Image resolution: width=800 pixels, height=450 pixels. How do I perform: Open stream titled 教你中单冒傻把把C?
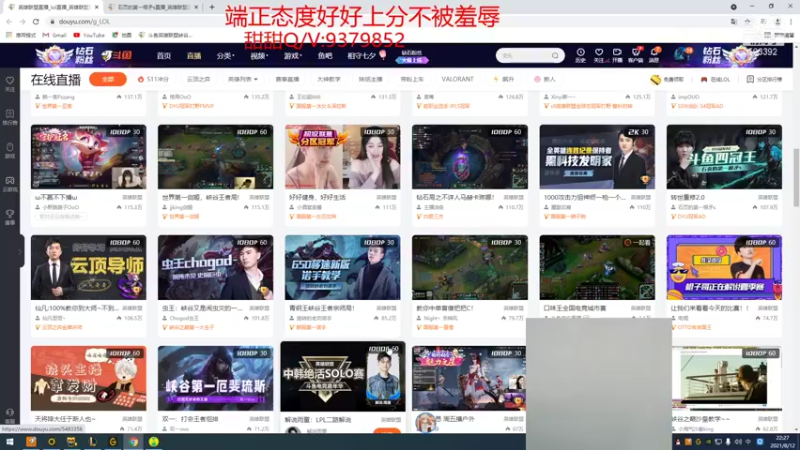tap(445, 308)
